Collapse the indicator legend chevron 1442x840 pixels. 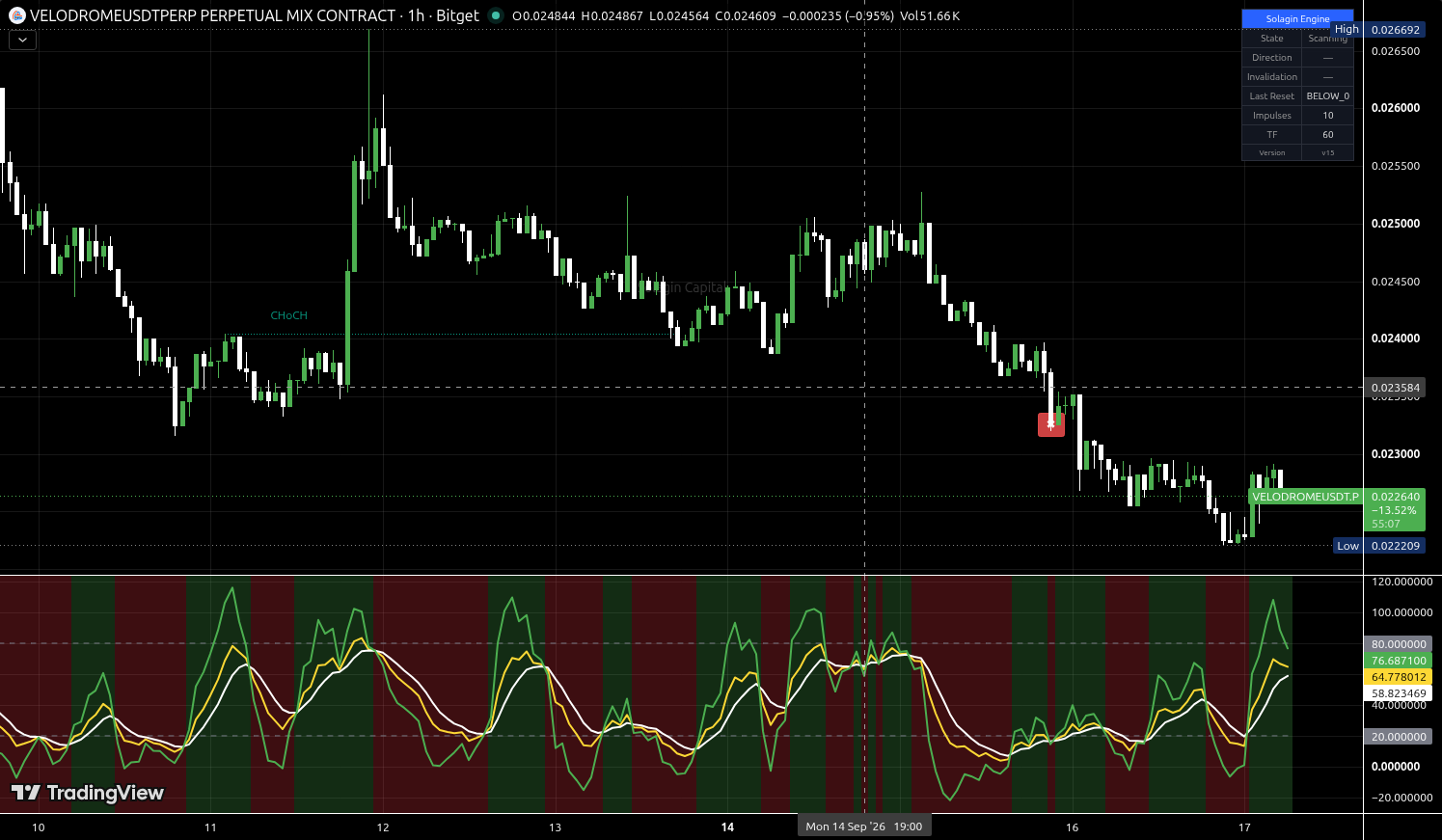click(x=22, y=41)
